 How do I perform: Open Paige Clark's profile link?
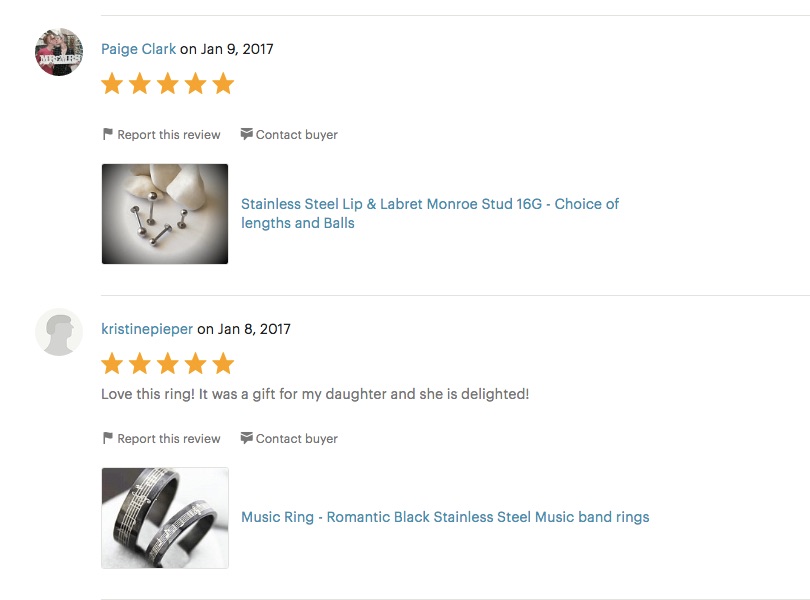138,49
